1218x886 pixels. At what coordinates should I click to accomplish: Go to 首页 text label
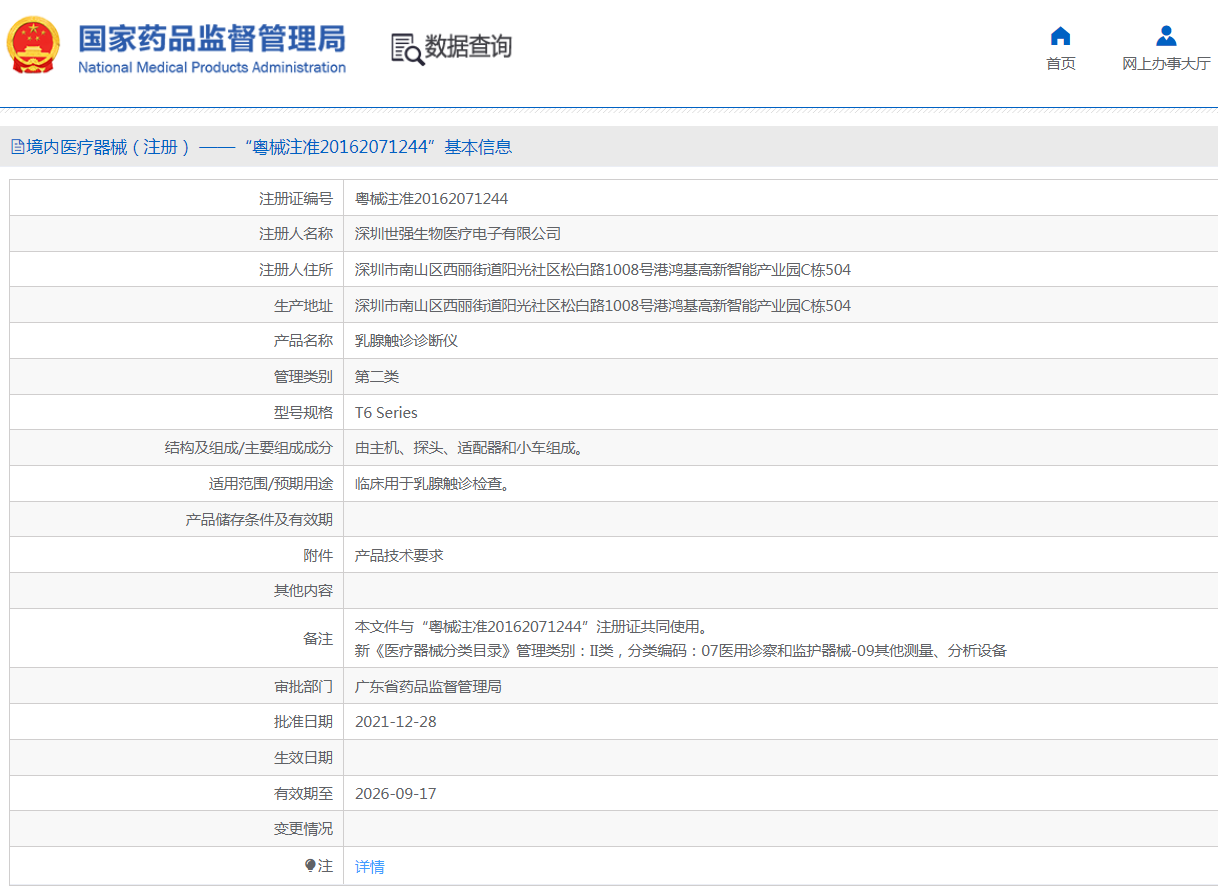[x=1060, y=64]
